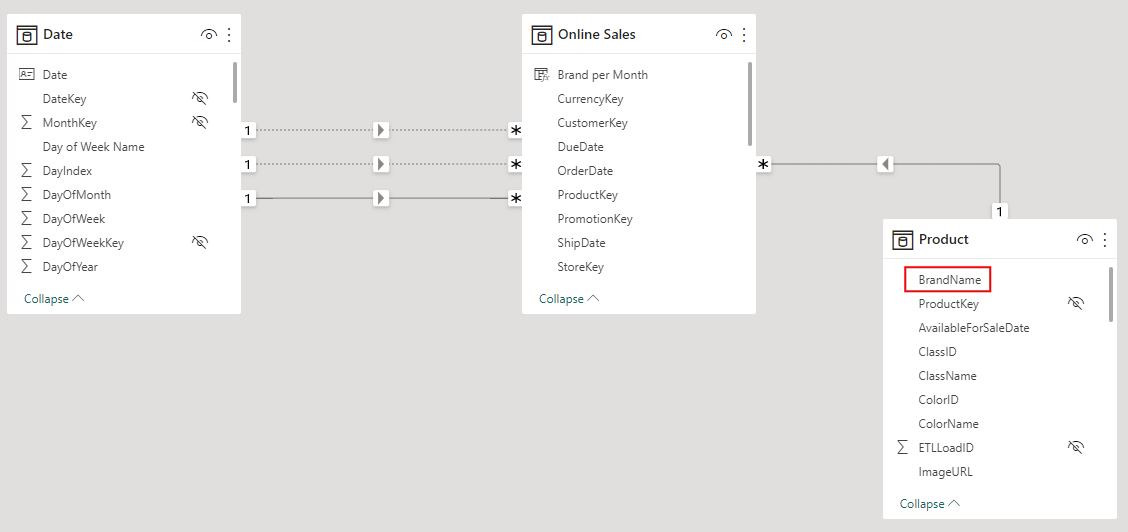1128x532 pixels.
Task: Open more options for Online Sales table
Action: pyautogui.click(x=745, y=35)
